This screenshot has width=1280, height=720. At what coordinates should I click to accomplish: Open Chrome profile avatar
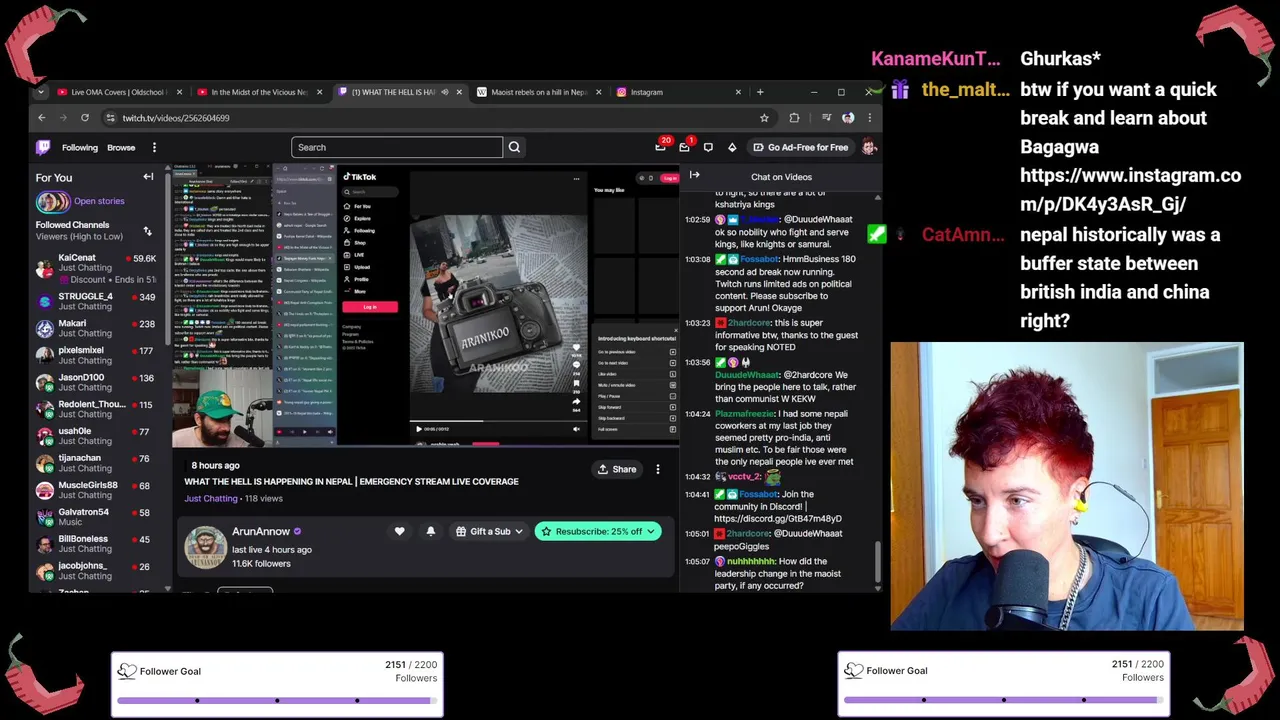[848, 117]
